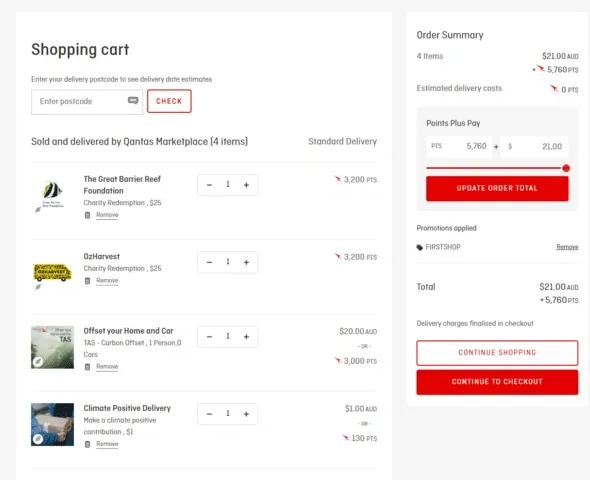Increase Climate Positive Delivery quantity
This screenshot has width=590, height=480.
coord(246,414)
